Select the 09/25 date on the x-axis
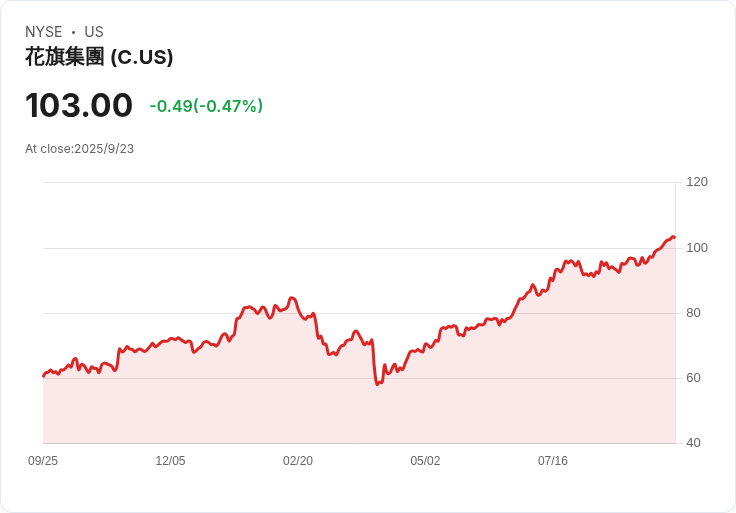This screenshot has height=513, width=736. click(43, 461)
